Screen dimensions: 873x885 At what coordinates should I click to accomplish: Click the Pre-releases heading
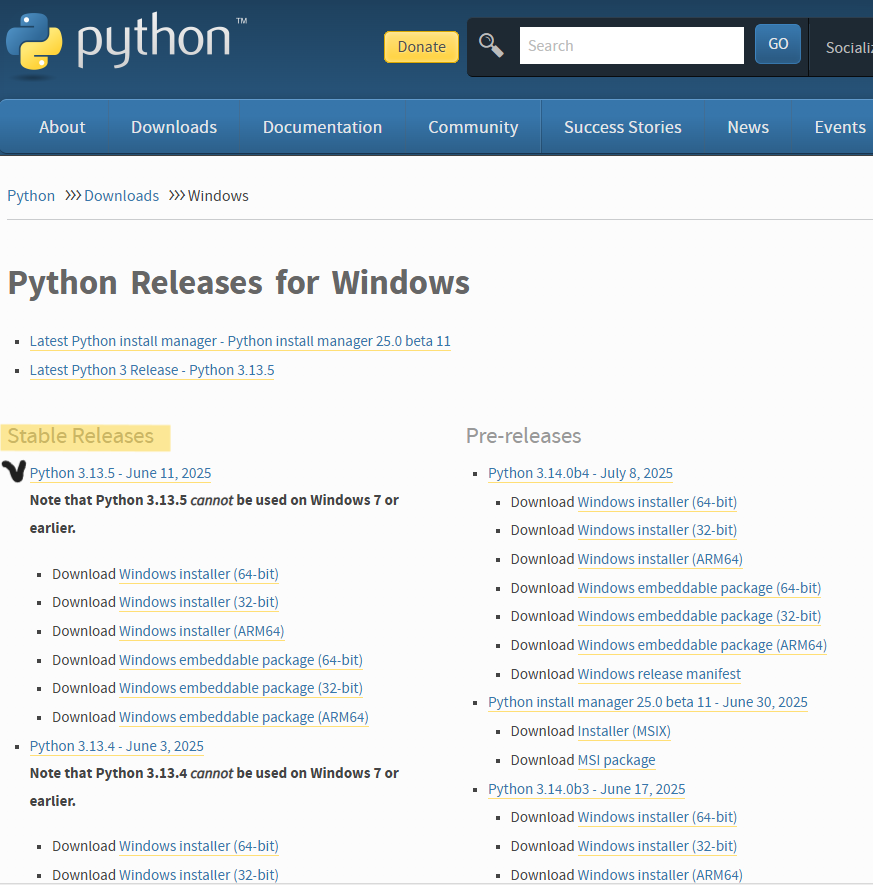tap(524, 436)
